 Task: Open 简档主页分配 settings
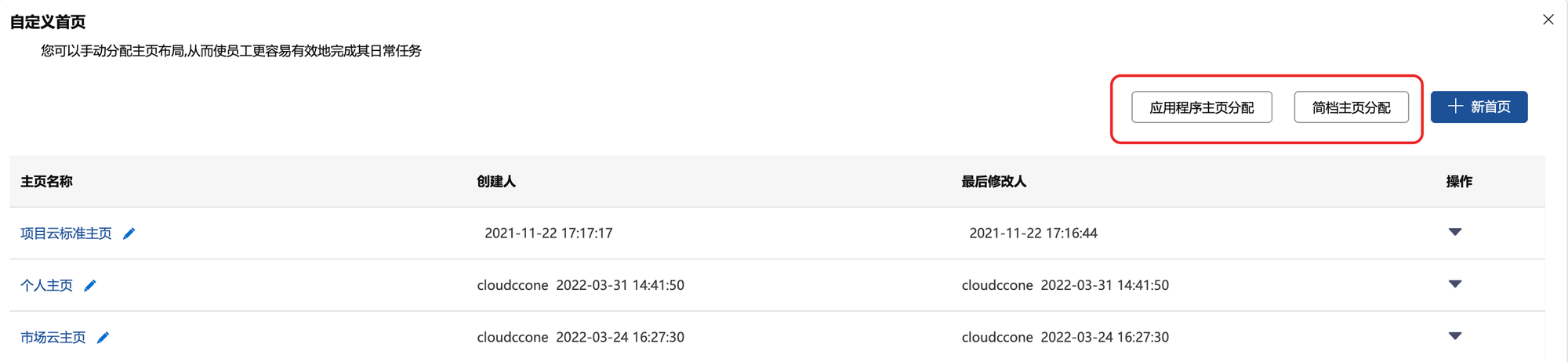click(1351, 107)
